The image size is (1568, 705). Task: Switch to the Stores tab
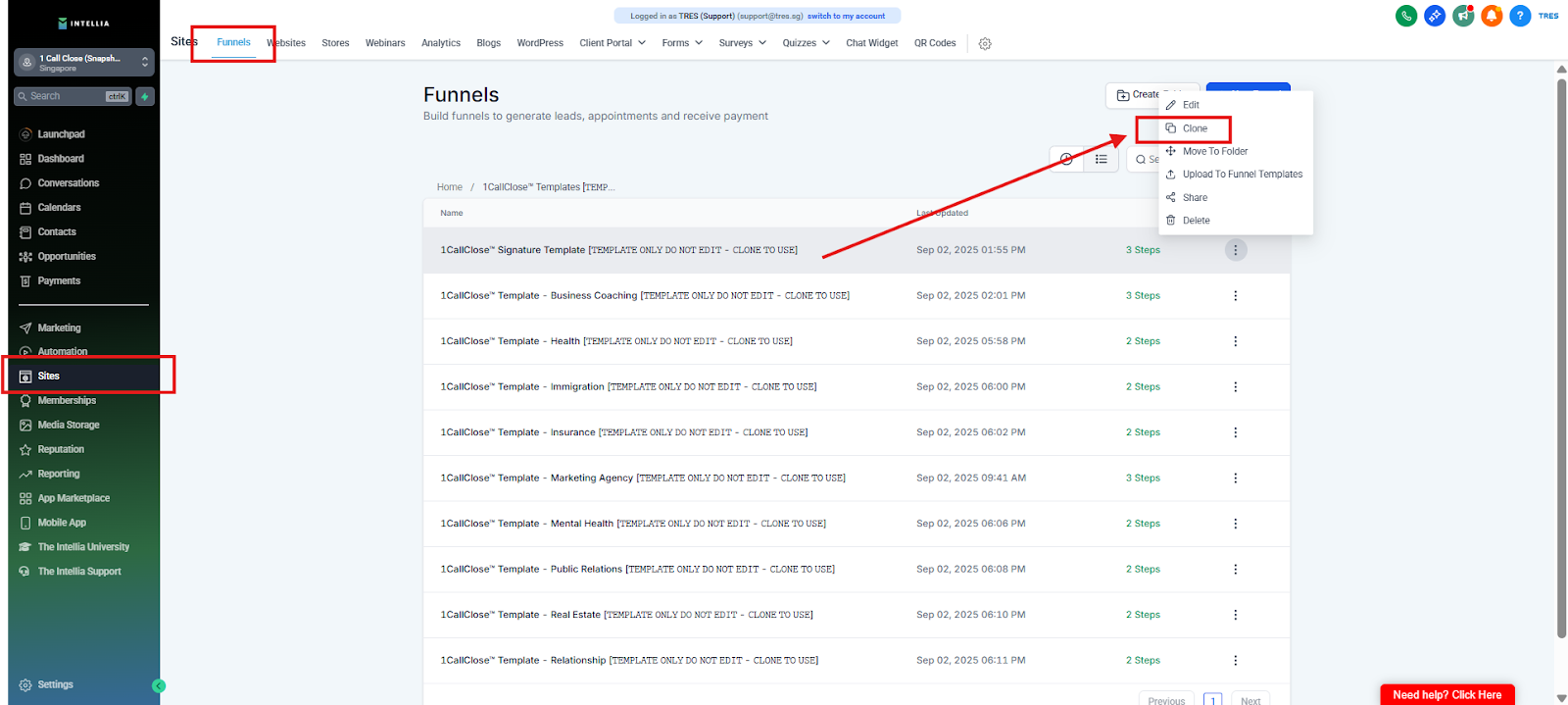335,43
